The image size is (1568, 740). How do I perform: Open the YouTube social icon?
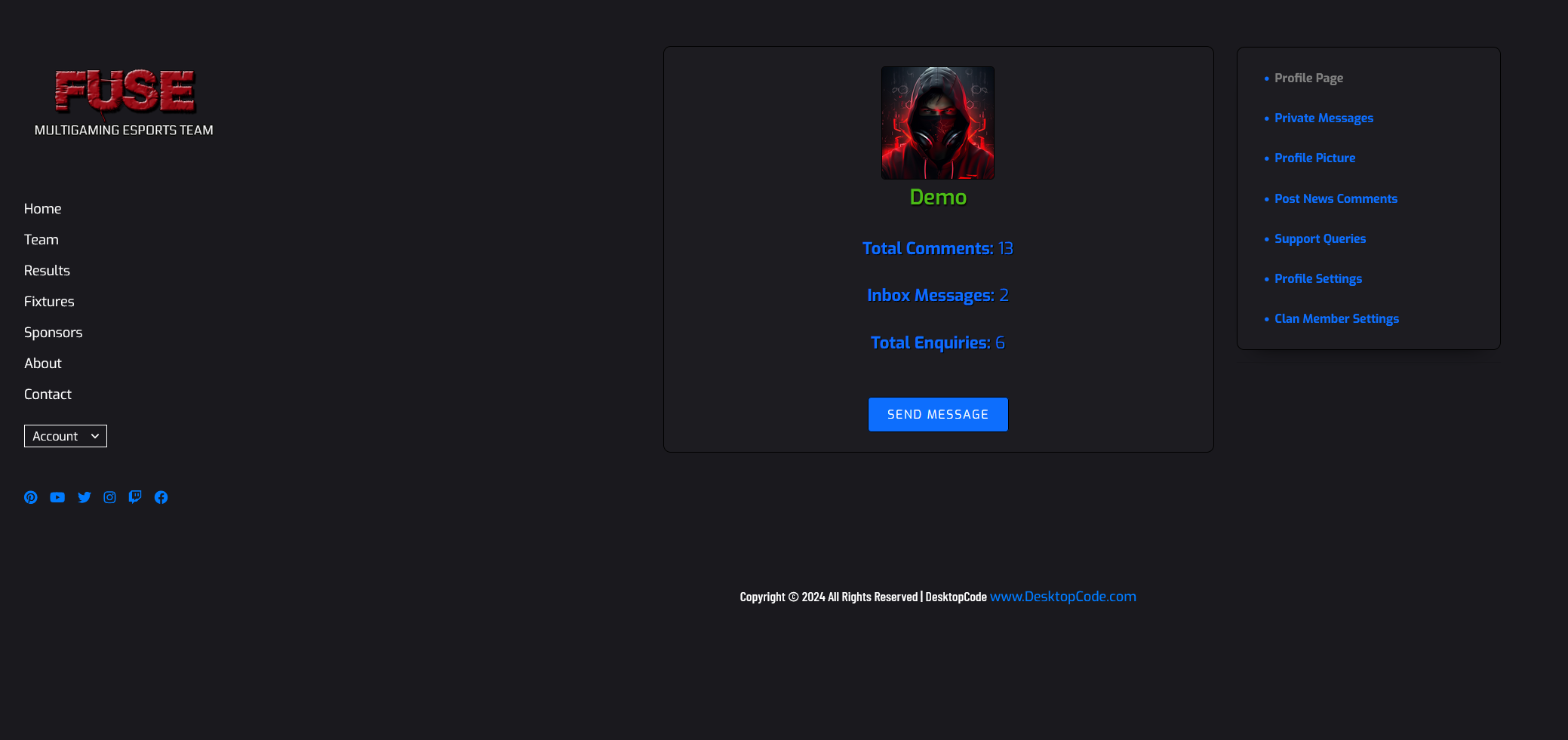57,497
